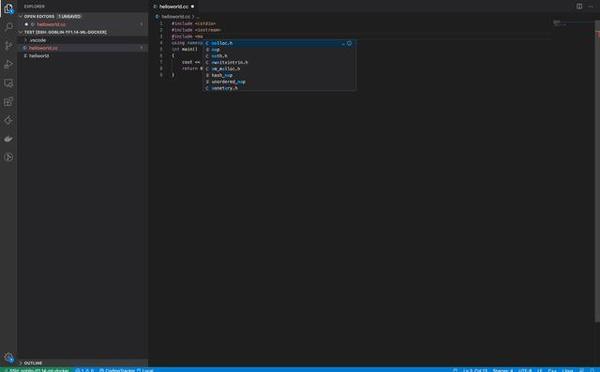The height and width of the screenshot is (372, 600).
Task: Place cursor on the cout line
Action: [191, 62]
